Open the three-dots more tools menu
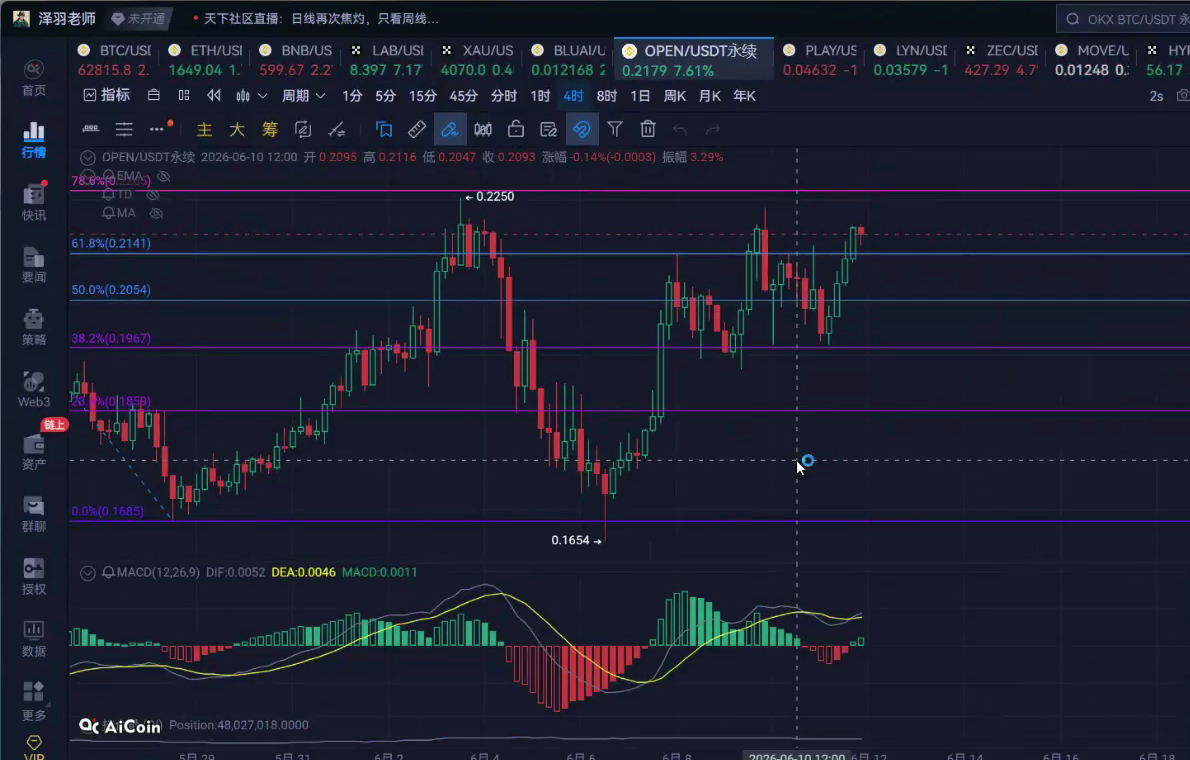1190x760 pixels. (157, 130)
